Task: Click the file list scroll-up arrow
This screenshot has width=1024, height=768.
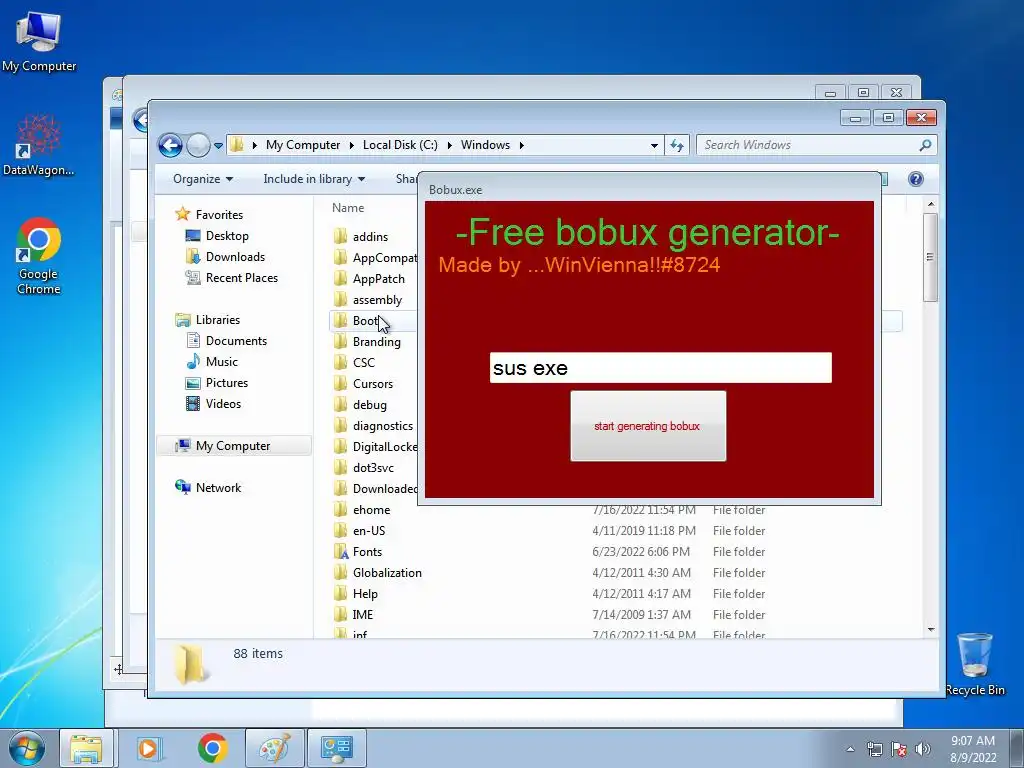Action: pos(931,205)
